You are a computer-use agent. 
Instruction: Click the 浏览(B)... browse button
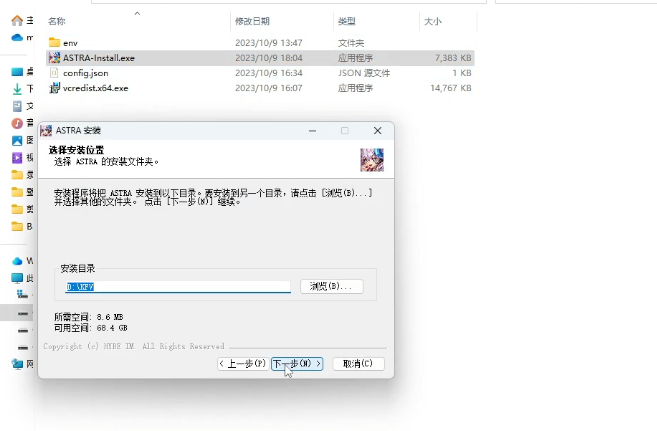(x=331, y=286)
